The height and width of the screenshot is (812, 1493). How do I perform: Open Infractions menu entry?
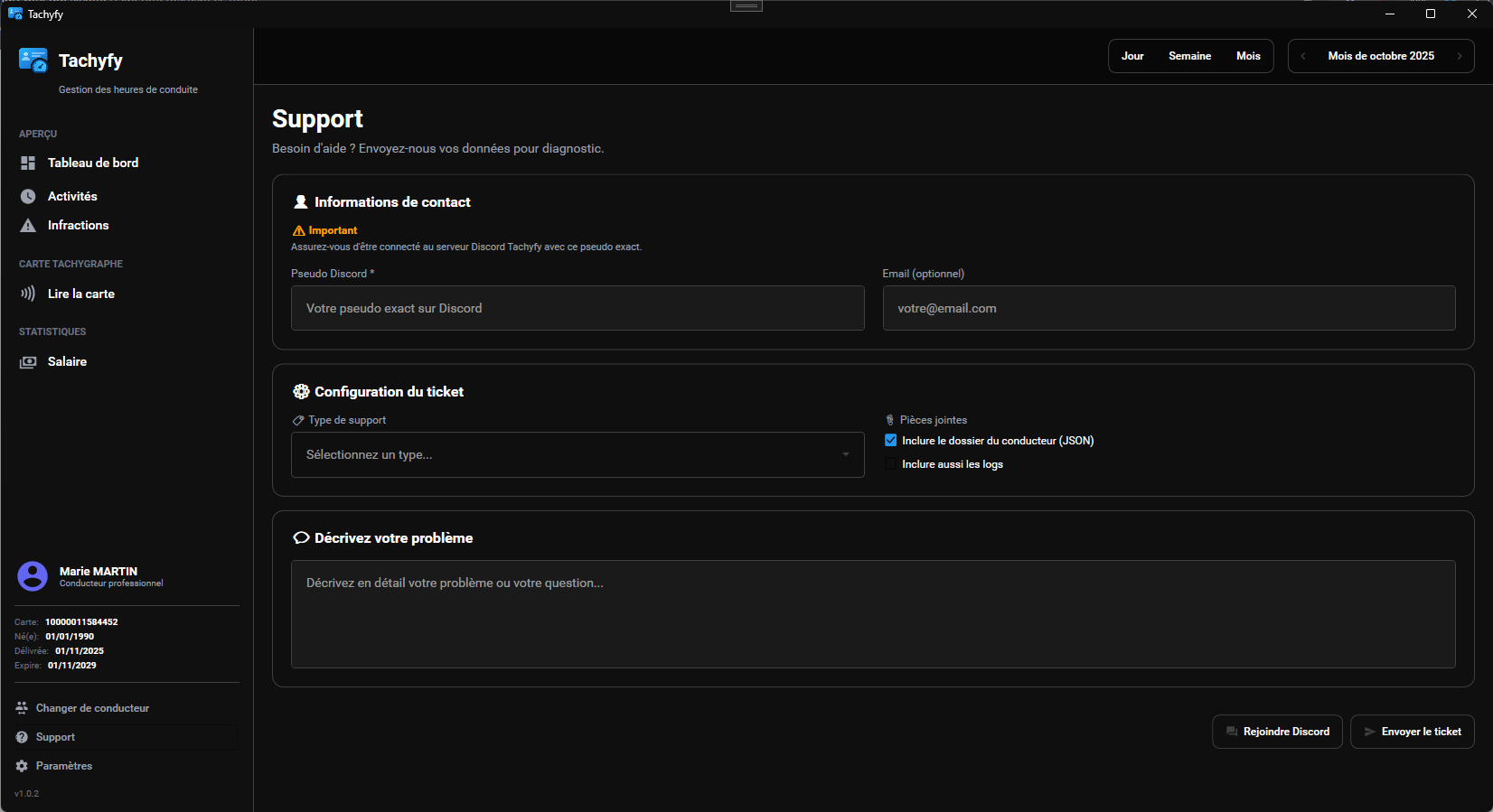click(78, 225)
